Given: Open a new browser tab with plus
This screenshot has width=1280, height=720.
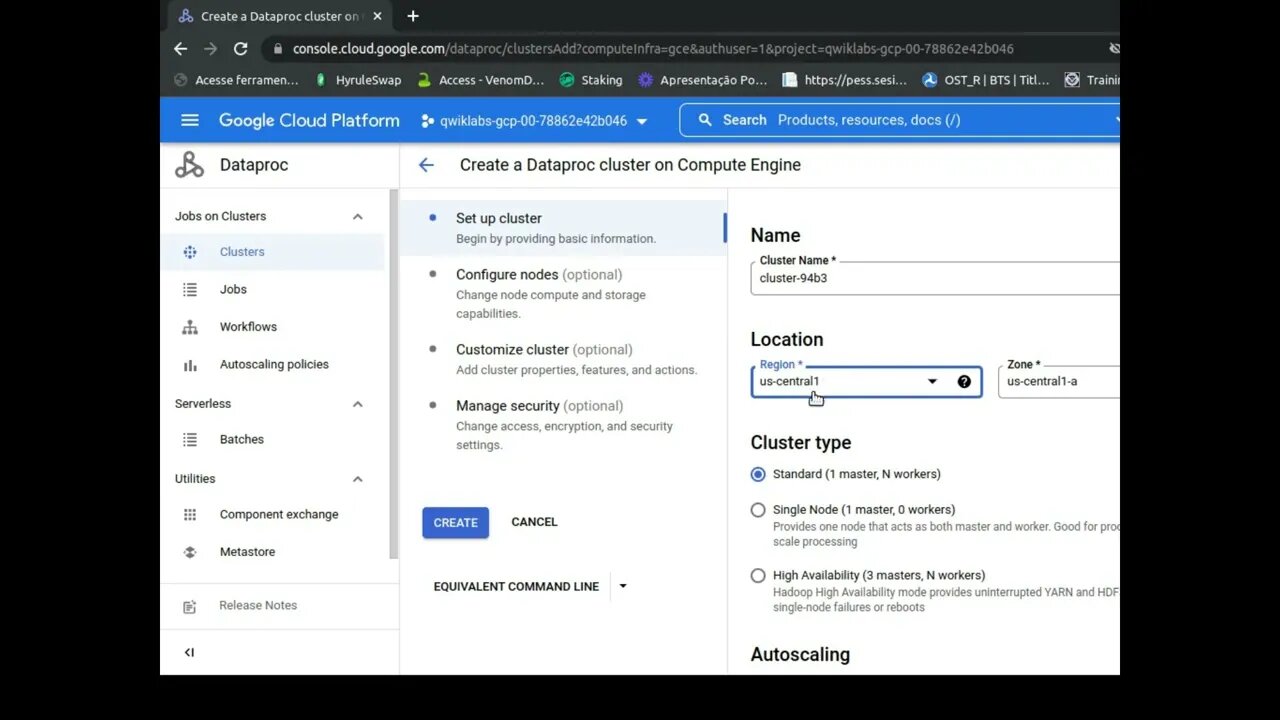Looking at the screenshot, I should (413, 16).
